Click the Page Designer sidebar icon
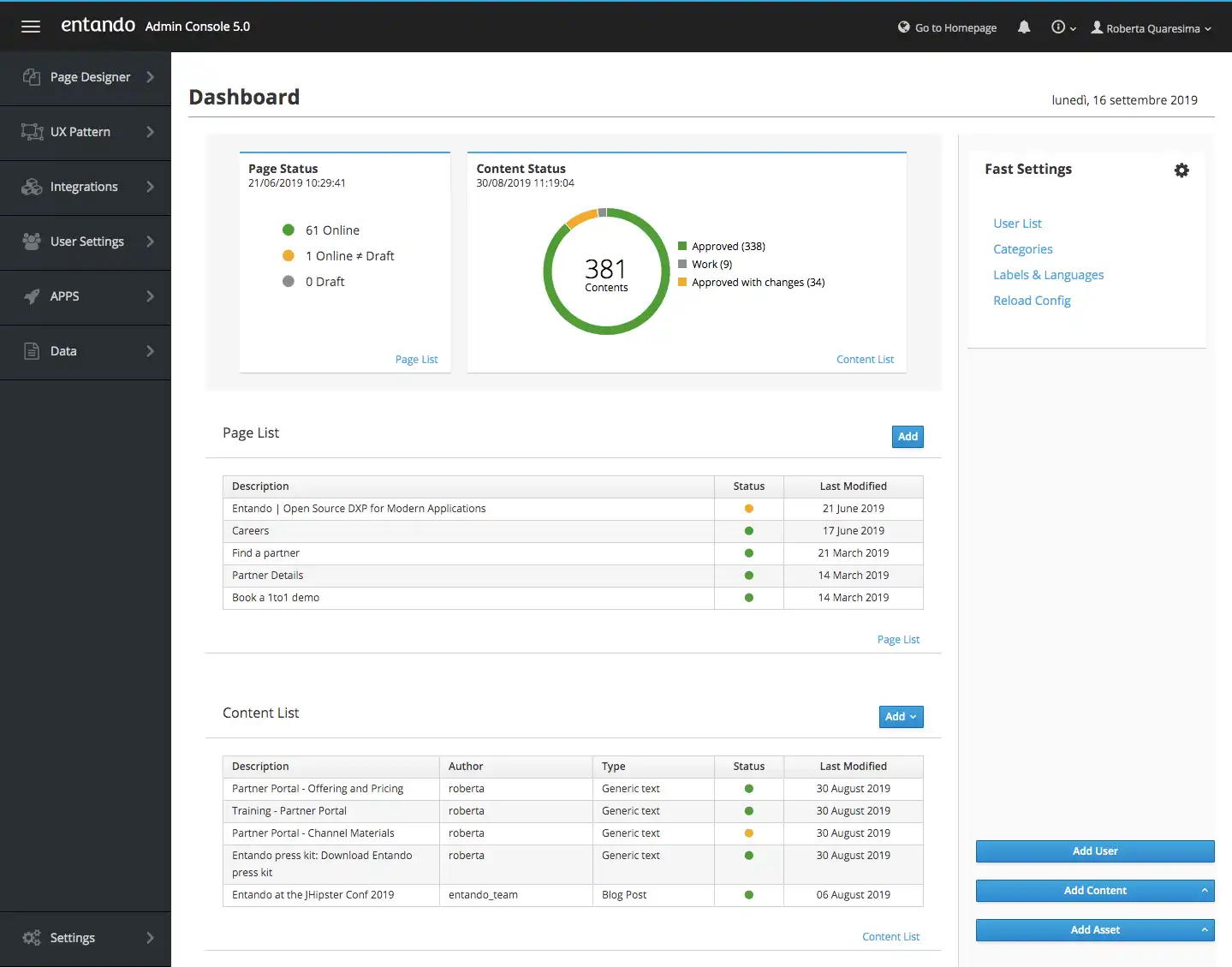The width and height of the screenshot is (1232, 967). (x=32, y=77)
